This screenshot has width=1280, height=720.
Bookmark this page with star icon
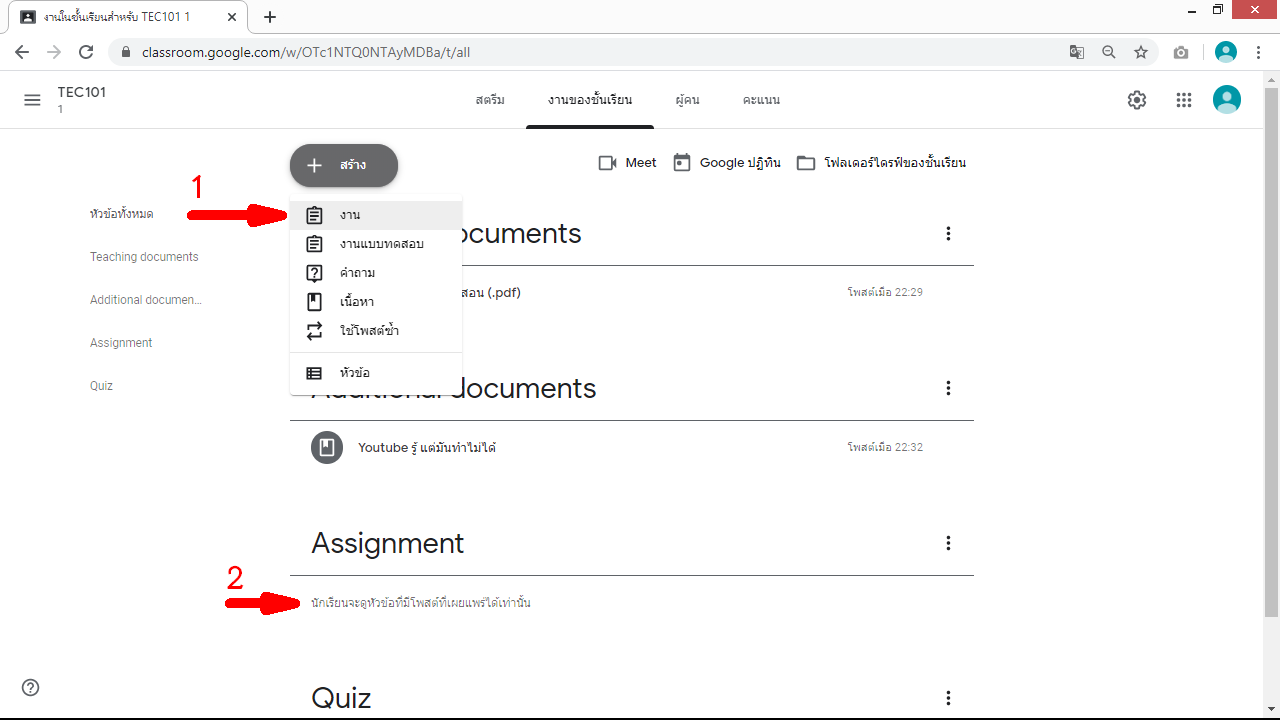click(x=1140, y=52)
